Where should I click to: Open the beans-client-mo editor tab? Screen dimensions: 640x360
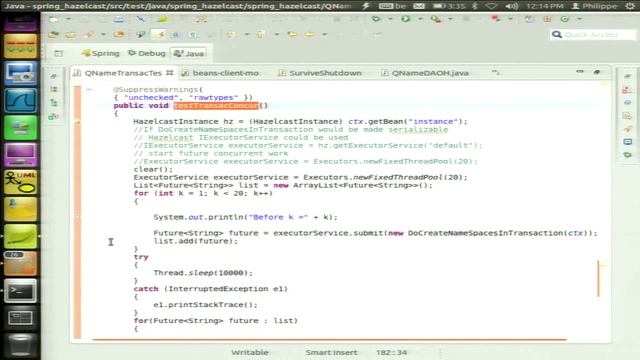220,73
